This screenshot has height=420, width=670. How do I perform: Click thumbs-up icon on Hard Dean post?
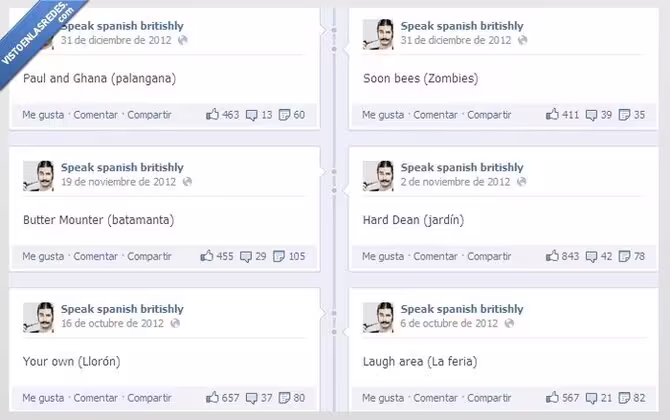552,256
